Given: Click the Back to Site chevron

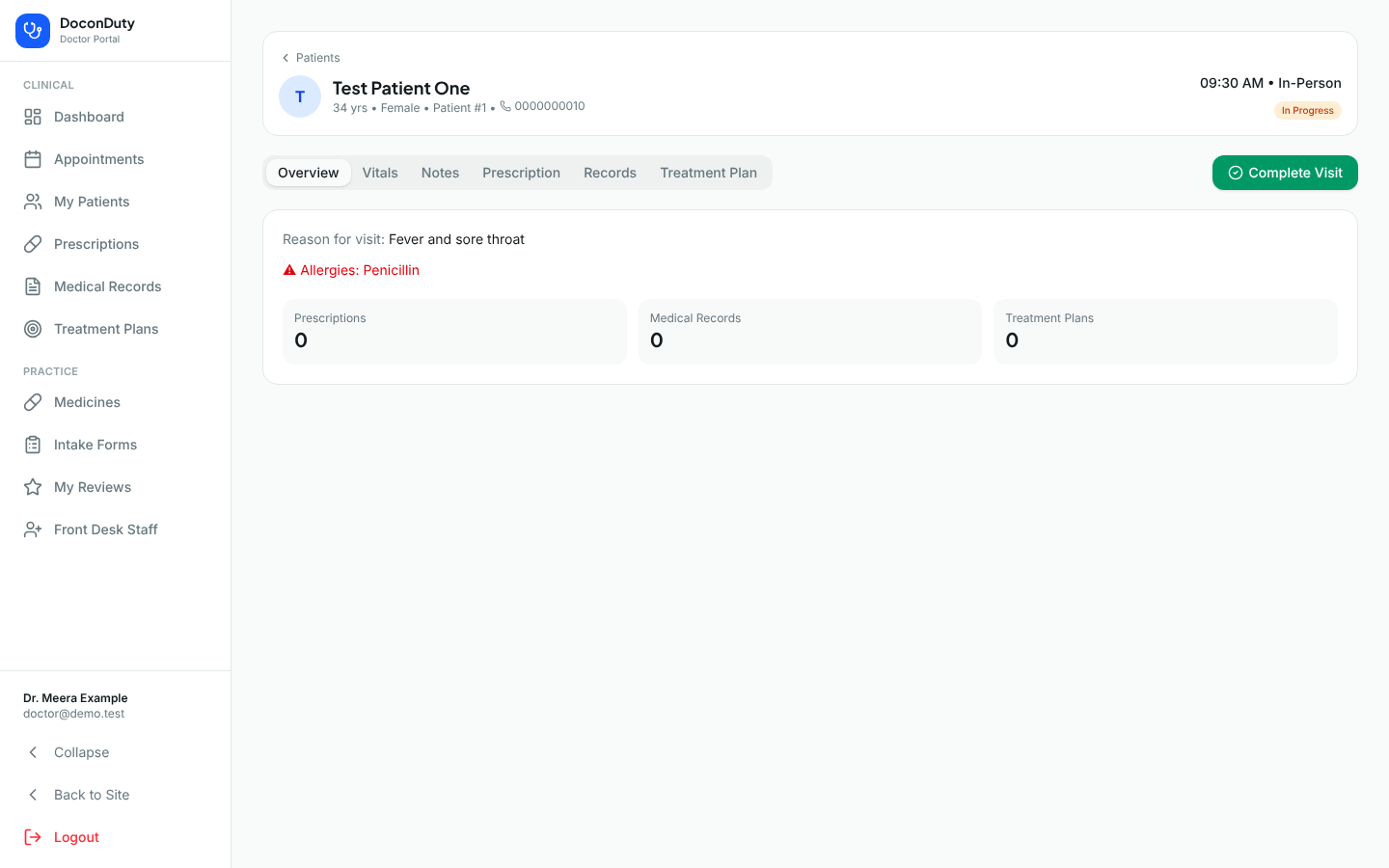Looking at the screenshot, I should (33, 795).
